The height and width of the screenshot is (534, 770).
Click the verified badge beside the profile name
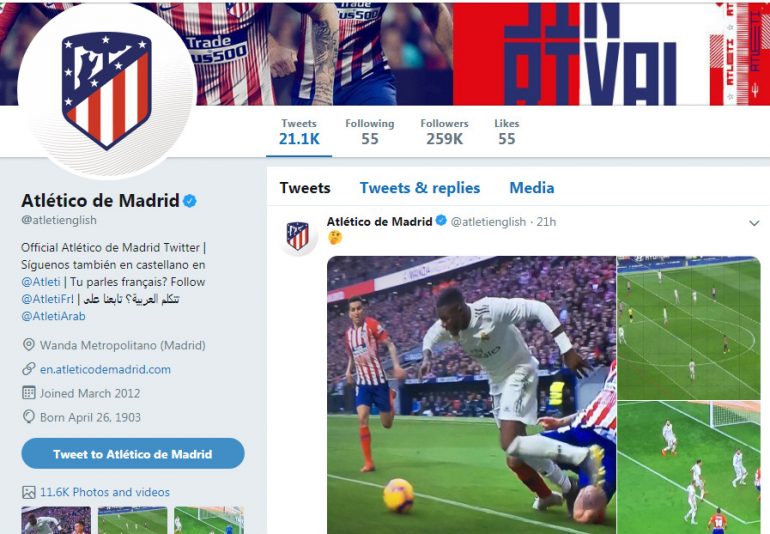pyautogui.click(x=190, y=201)
